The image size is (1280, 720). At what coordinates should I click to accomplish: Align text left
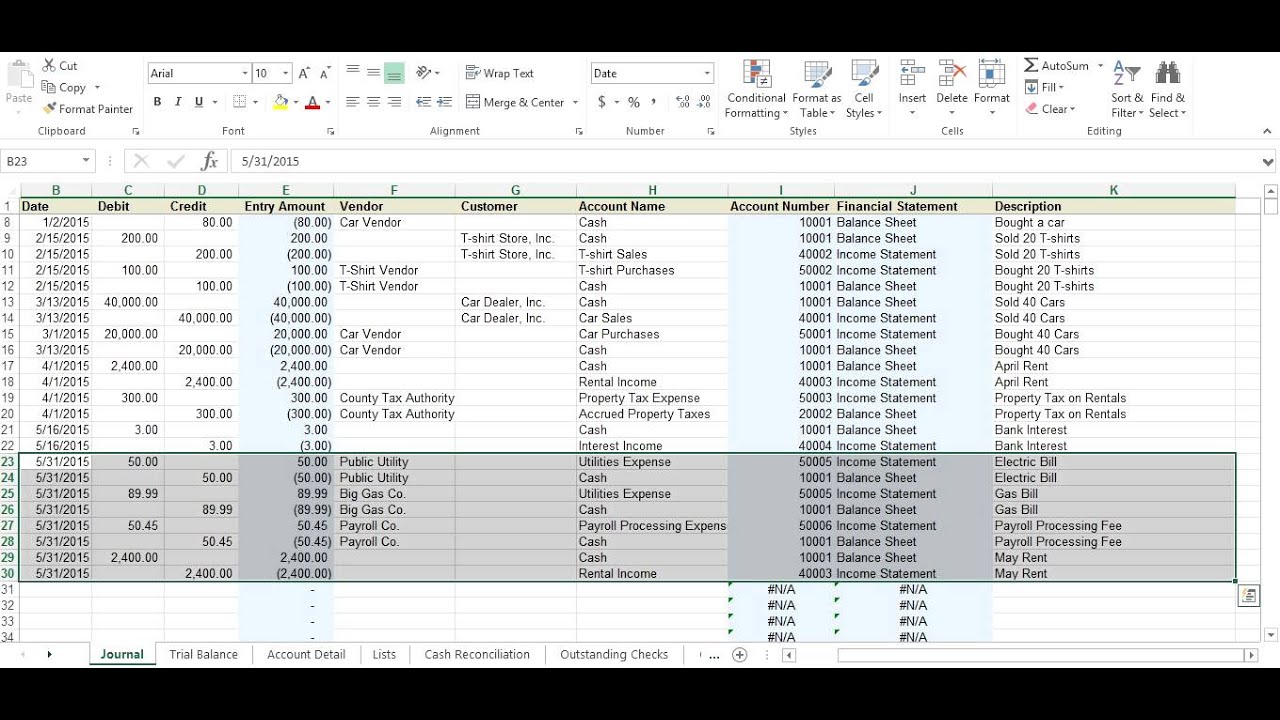point(352,102)
